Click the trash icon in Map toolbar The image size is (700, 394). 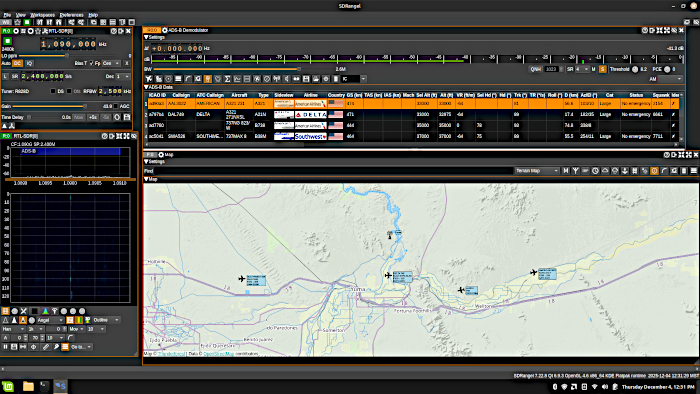click(x=683, y=170)
